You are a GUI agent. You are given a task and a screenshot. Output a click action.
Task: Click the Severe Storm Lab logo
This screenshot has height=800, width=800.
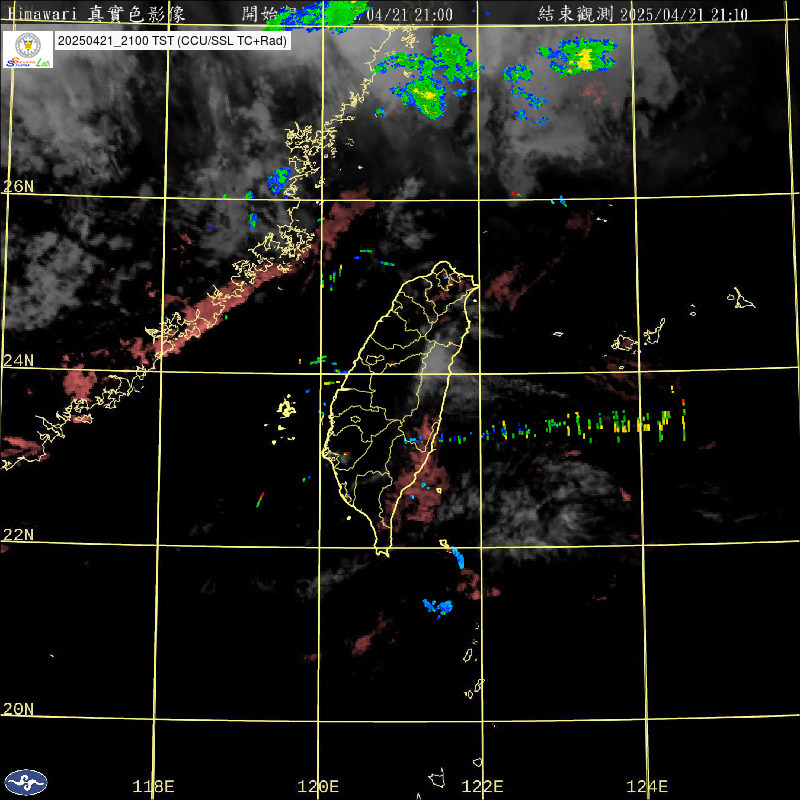[28, 49]
